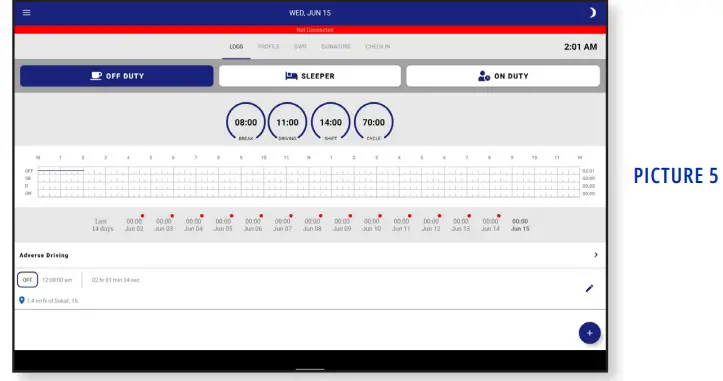This screenshot has height=381, width=723.
Task: Tap the bottom navigation handle bar
Action: (310, 369)
